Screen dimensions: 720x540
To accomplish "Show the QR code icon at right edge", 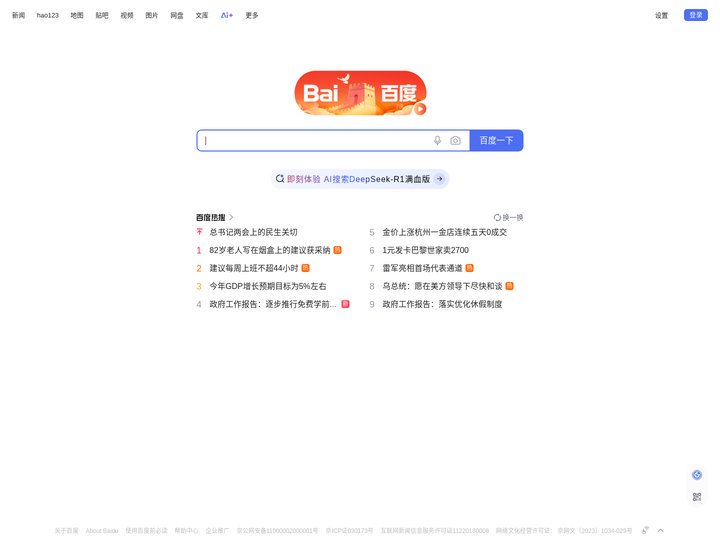I will (697, 496).
